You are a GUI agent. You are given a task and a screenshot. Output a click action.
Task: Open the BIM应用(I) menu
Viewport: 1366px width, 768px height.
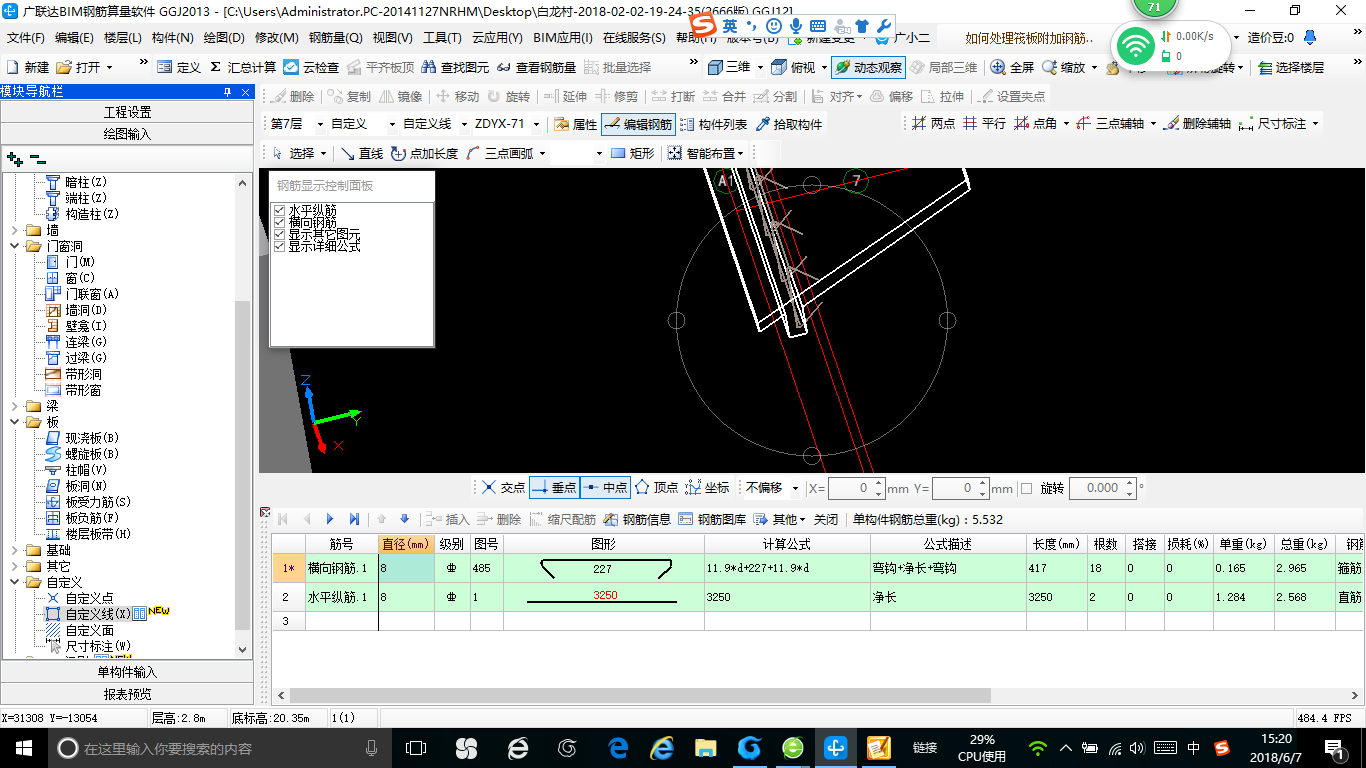563,38
